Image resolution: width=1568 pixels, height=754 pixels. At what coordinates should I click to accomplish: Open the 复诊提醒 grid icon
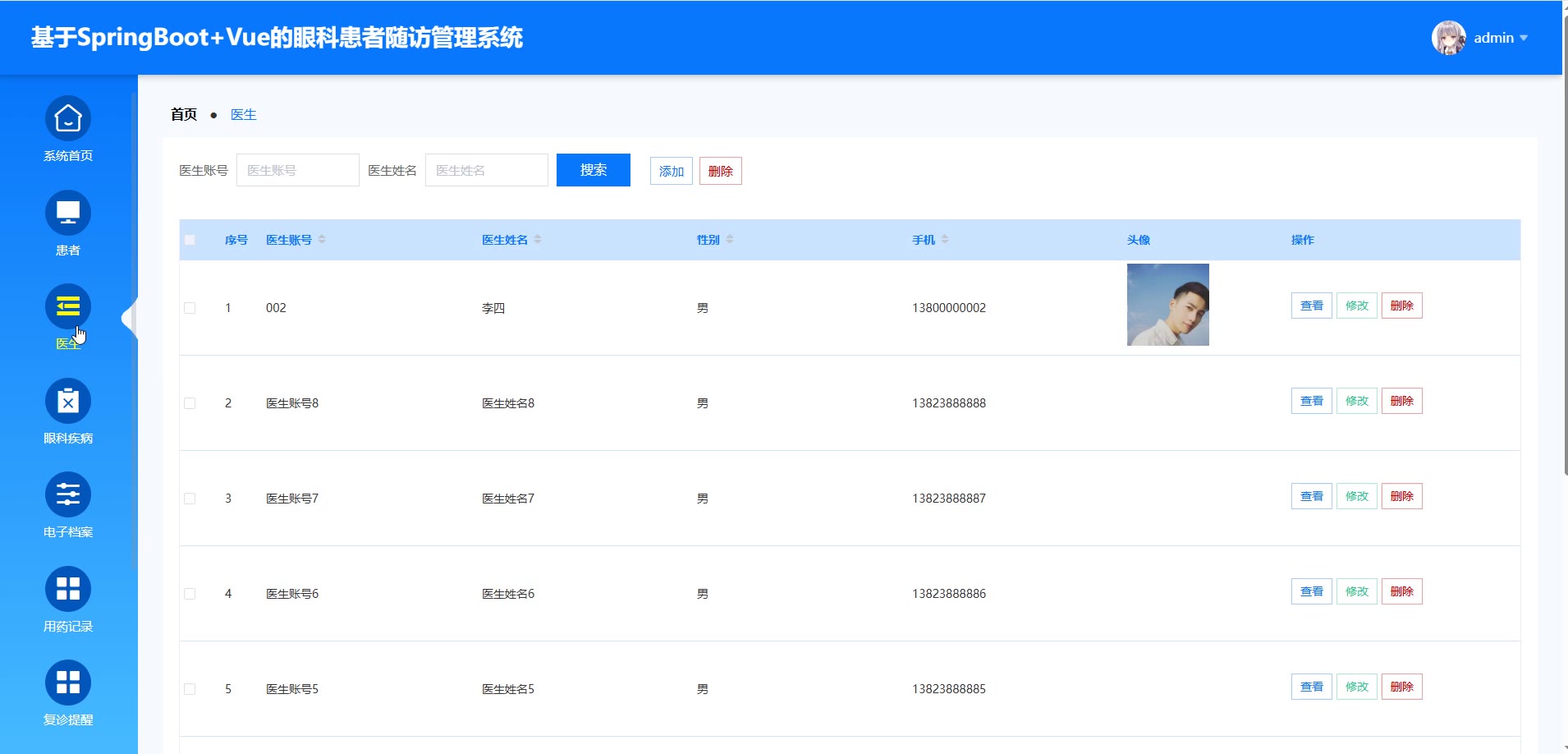[67, 683]
